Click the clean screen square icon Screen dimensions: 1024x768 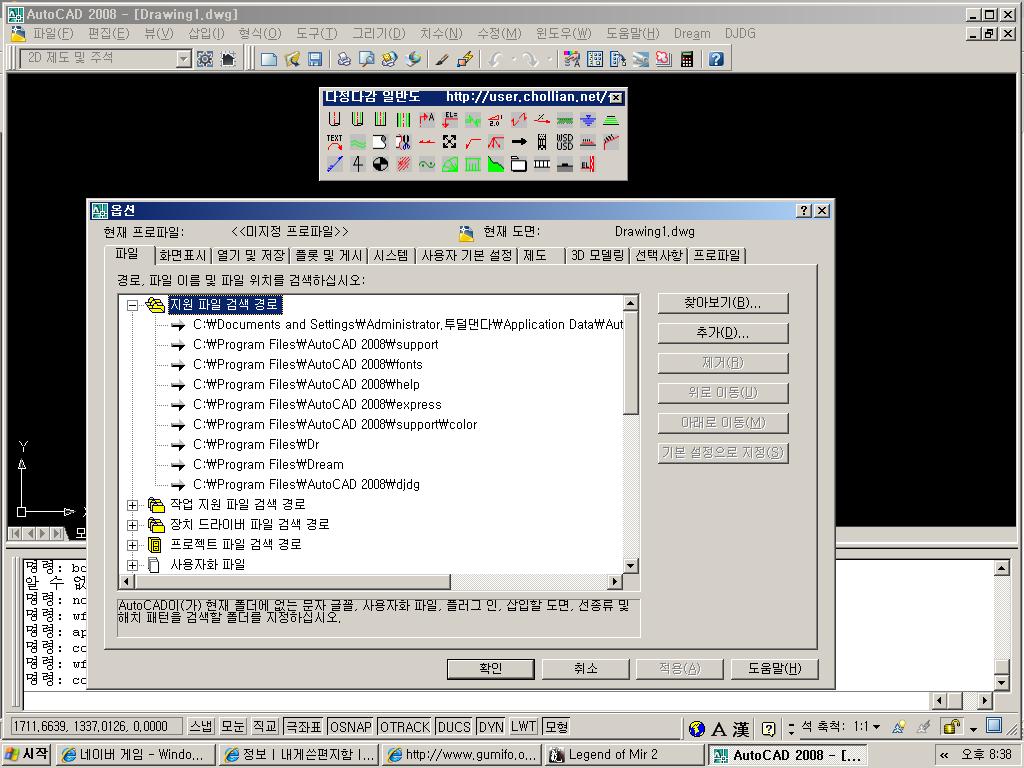tap(994, 726)
